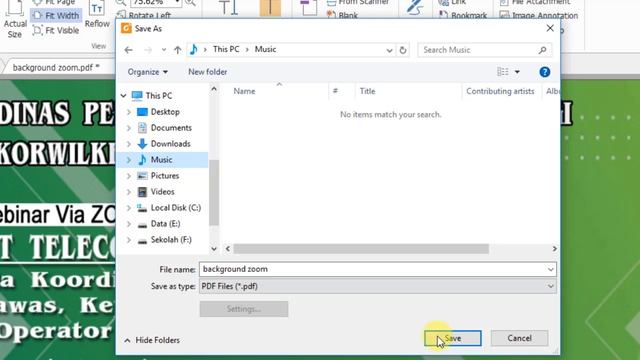
Task: Close the Save As dialog
Action: 550,28
